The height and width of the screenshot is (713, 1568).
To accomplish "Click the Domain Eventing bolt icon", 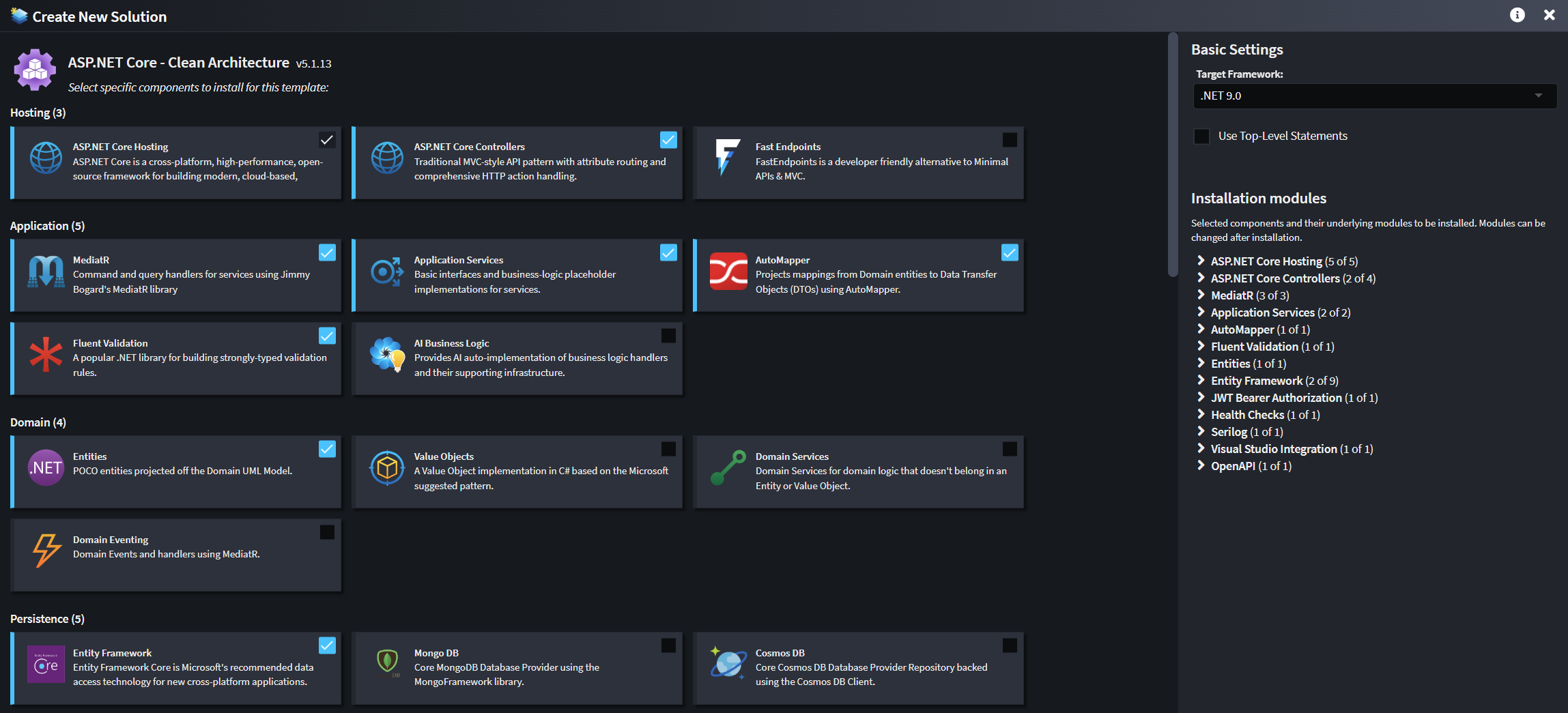I will point(46,551).
